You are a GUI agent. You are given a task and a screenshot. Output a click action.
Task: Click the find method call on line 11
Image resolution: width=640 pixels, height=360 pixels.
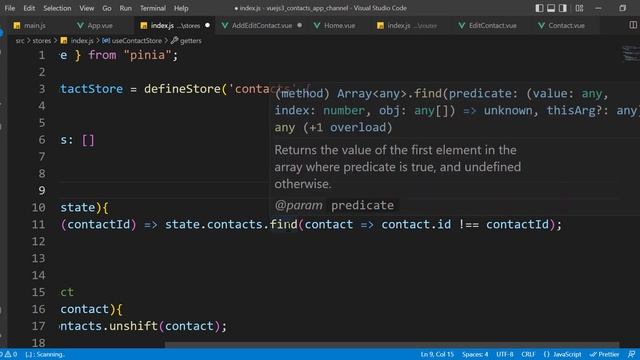pyautogui.click(x=284, y=224)
